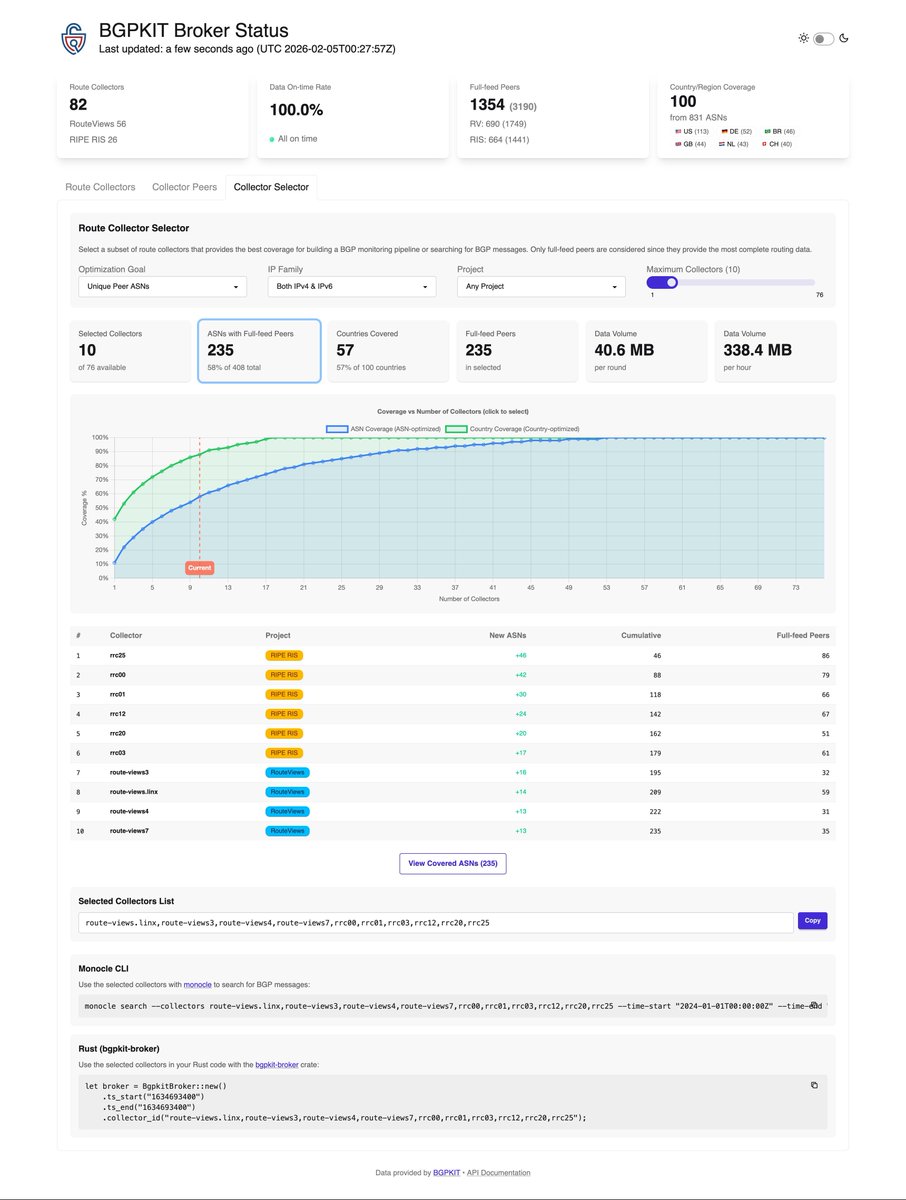Screen dimensions: 906x1200
Task: Click the route-views4 collector name
Action: point(131,811)
